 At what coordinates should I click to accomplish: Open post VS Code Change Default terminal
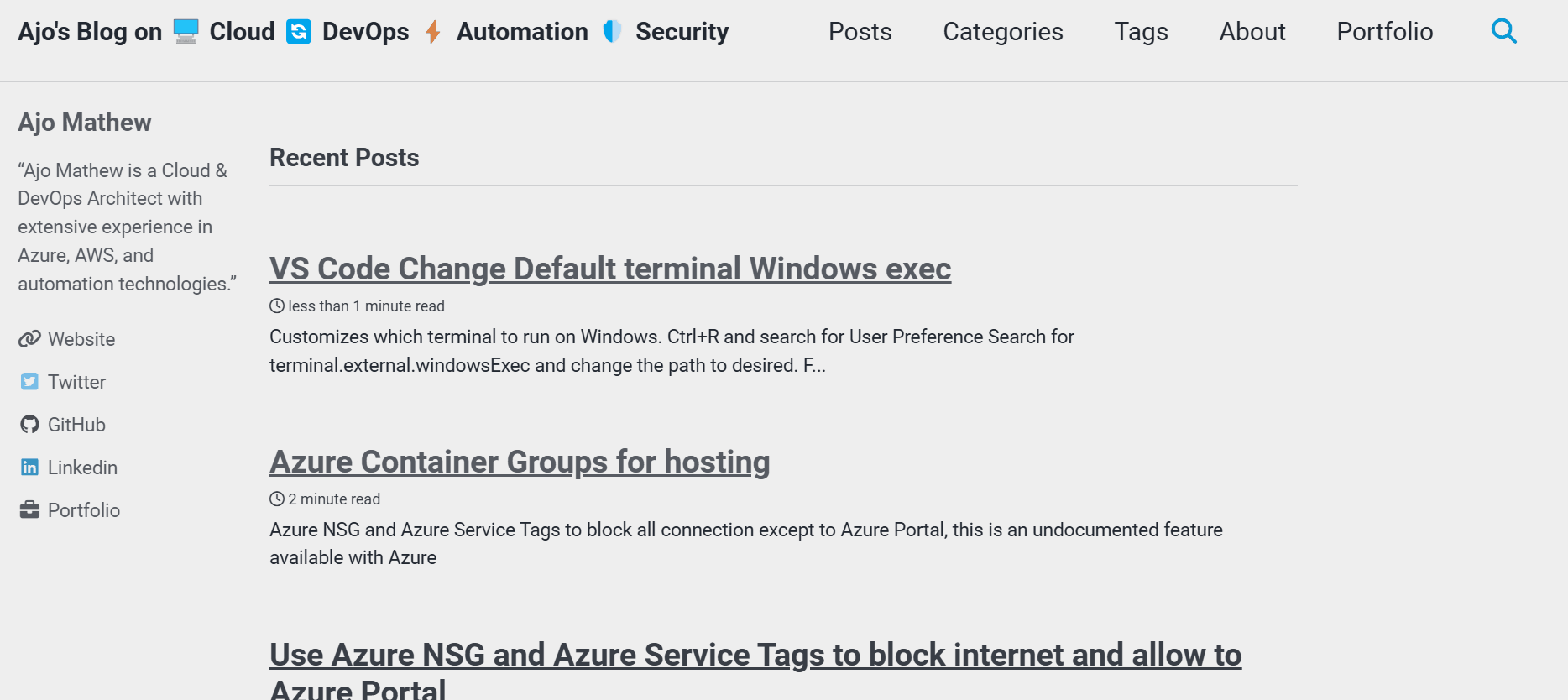(x=610, y=269)
